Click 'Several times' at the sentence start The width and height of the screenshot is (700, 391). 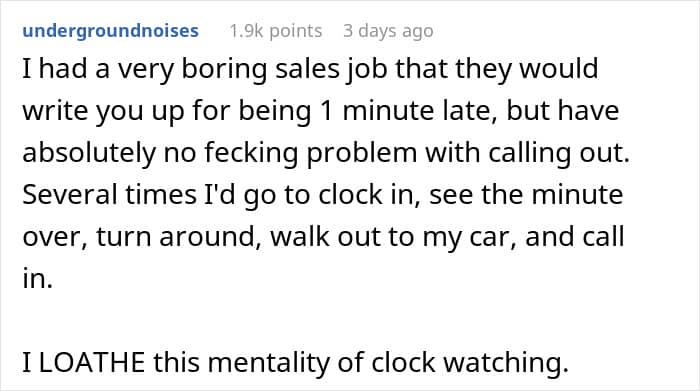coord(109,195)
